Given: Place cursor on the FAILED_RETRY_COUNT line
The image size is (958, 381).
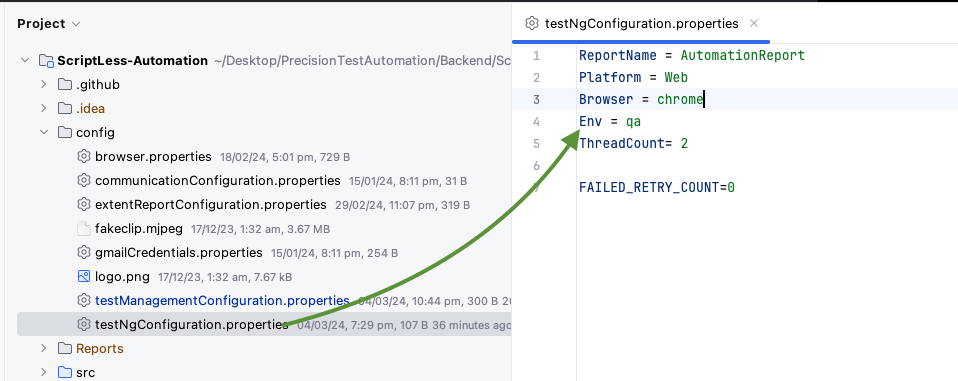Looking at the screenshot, I should (x=657, y=187).
